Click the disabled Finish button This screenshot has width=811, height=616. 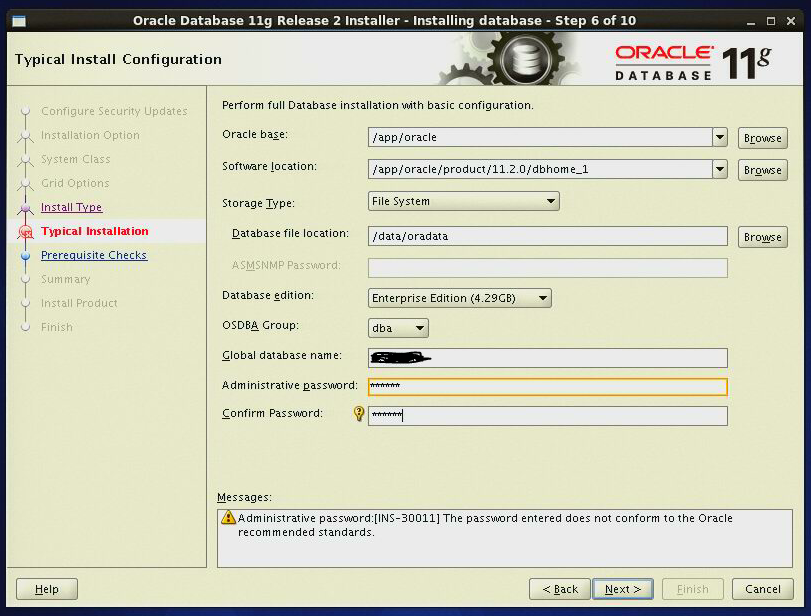coord(693,589)
